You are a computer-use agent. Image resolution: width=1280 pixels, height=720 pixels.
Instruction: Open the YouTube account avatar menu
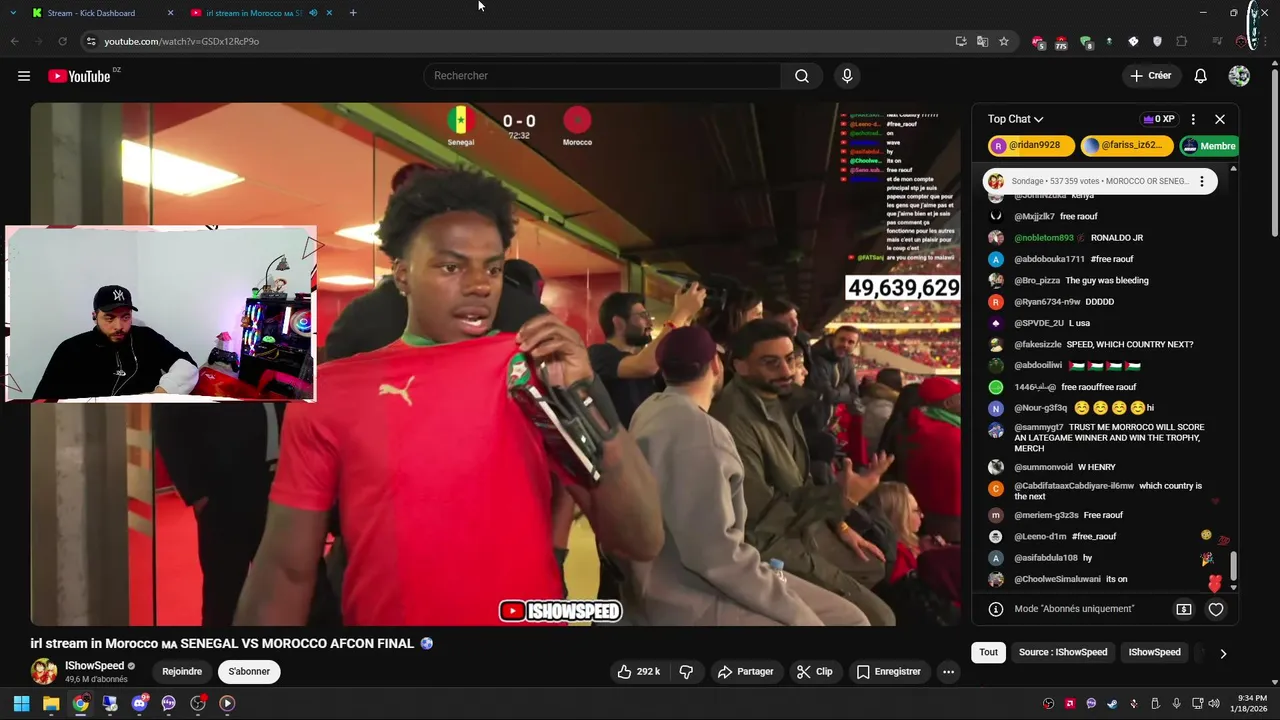tap(1239, 76)
